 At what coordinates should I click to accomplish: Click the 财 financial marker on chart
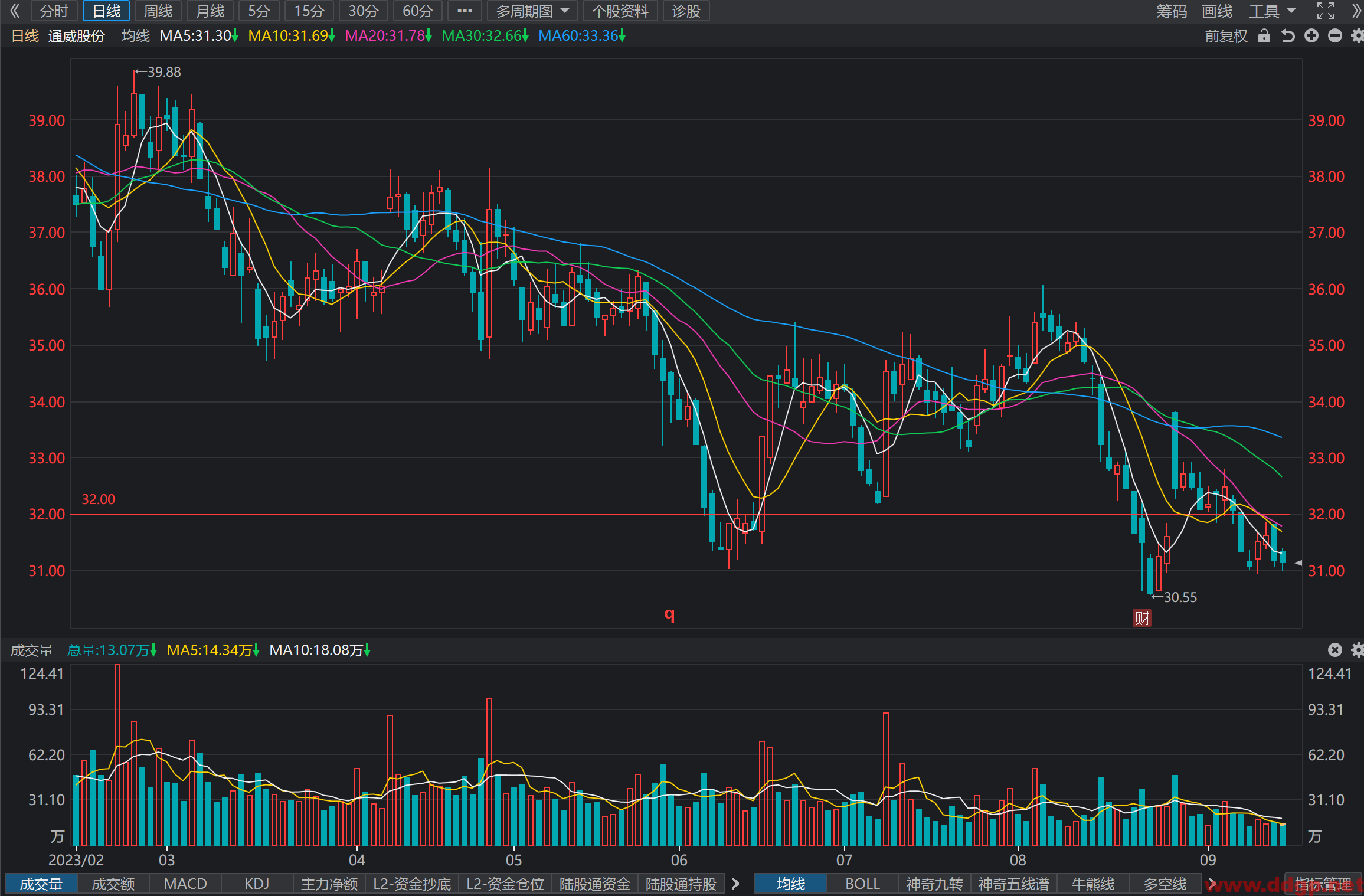click(1142, 618)
